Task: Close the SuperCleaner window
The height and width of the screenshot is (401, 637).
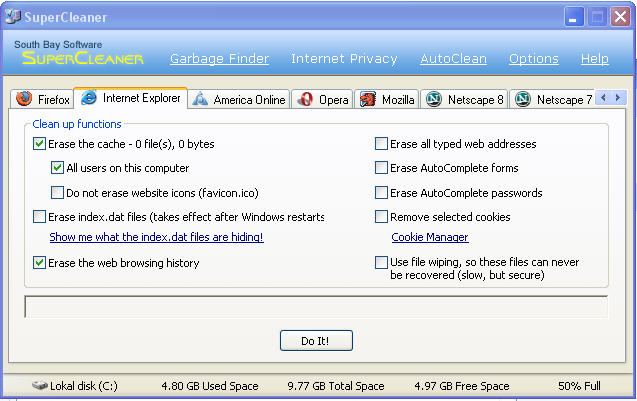Action: pos(620,17)
